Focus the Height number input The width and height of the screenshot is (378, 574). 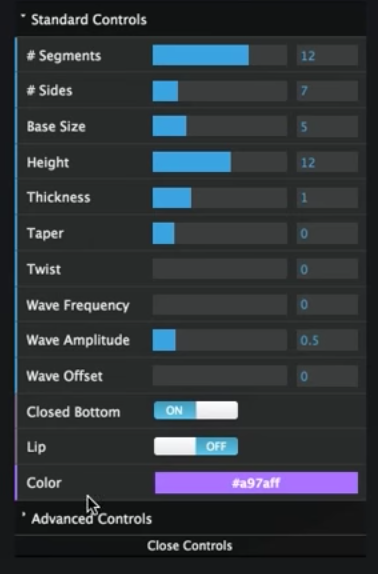pyautogui.click(x=327, y=162)
